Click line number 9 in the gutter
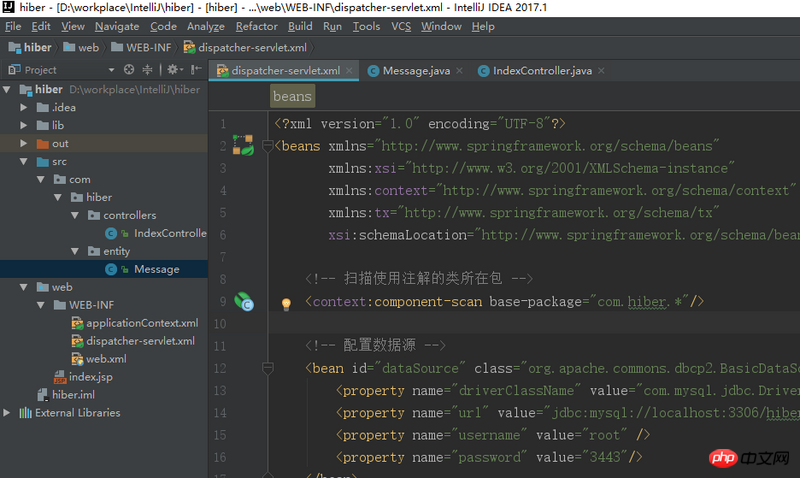Screen dimensions: 800x478 click(x=223, y=301)
